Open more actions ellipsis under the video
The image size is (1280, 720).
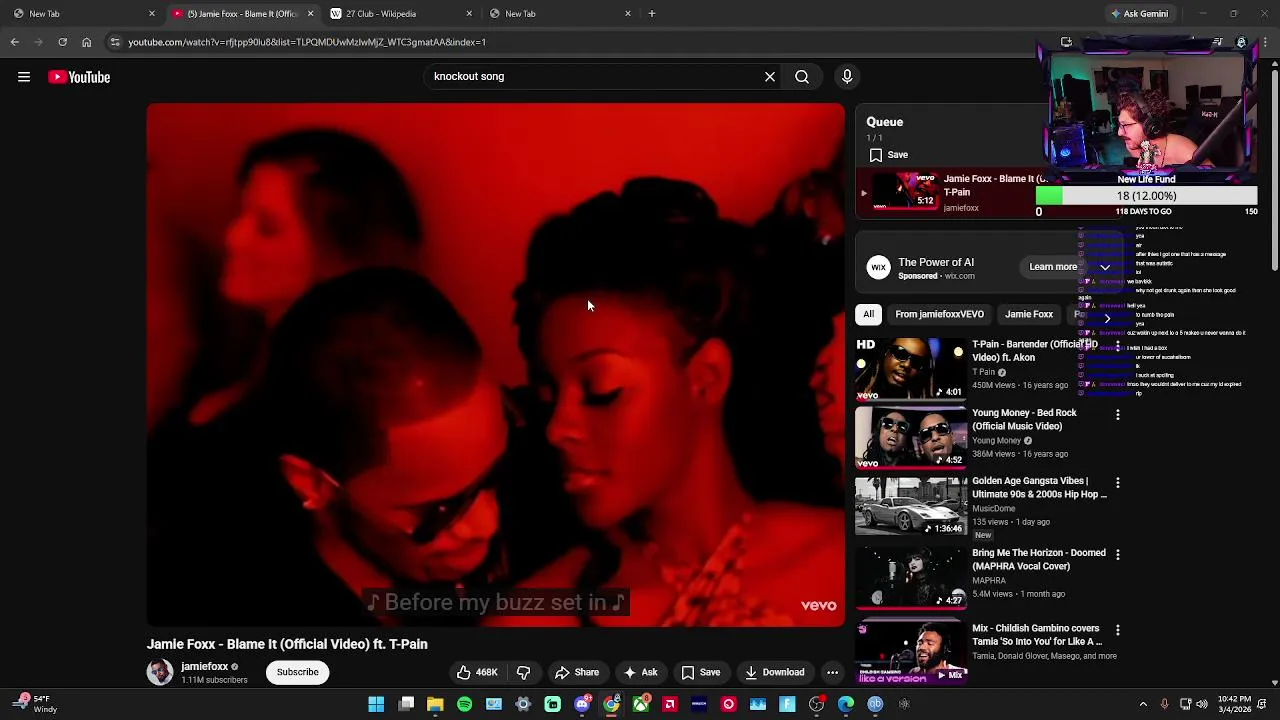point(832,672)
